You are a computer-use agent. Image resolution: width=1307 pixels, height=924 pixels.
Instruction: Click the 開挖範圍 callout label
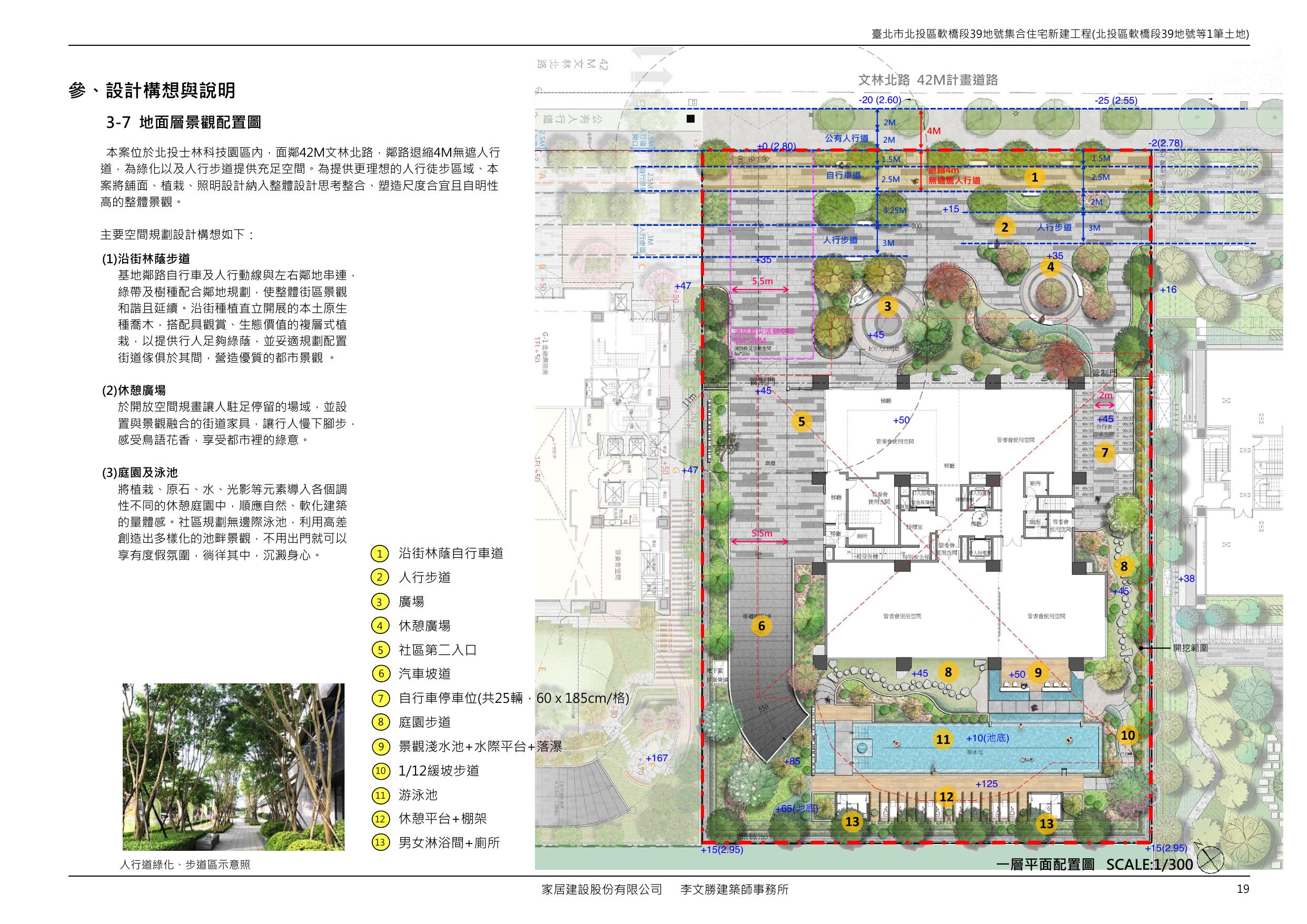(1190, 648)
